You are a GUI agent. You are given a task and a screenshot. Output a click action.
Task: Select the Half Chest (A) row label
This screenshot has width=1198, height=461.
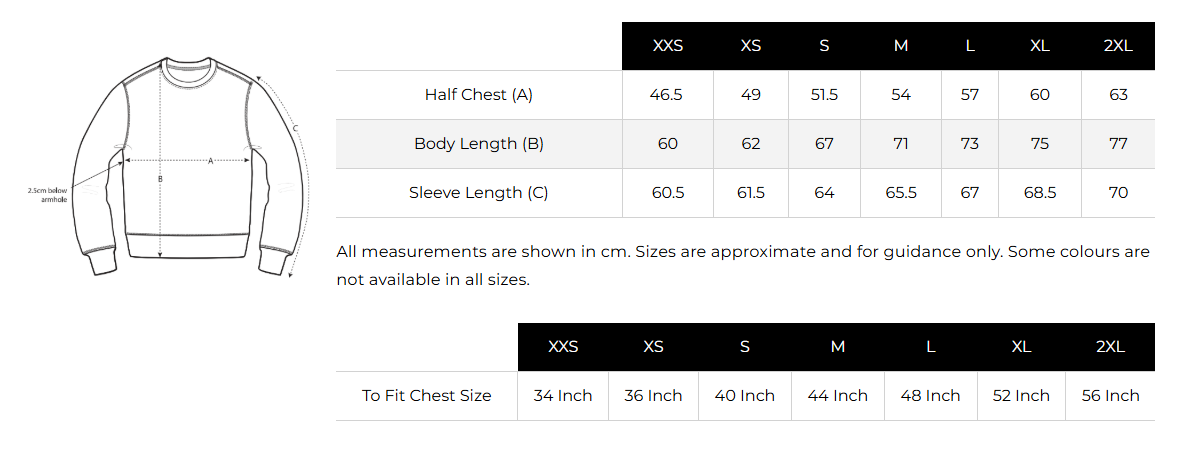tap(478, 95)
